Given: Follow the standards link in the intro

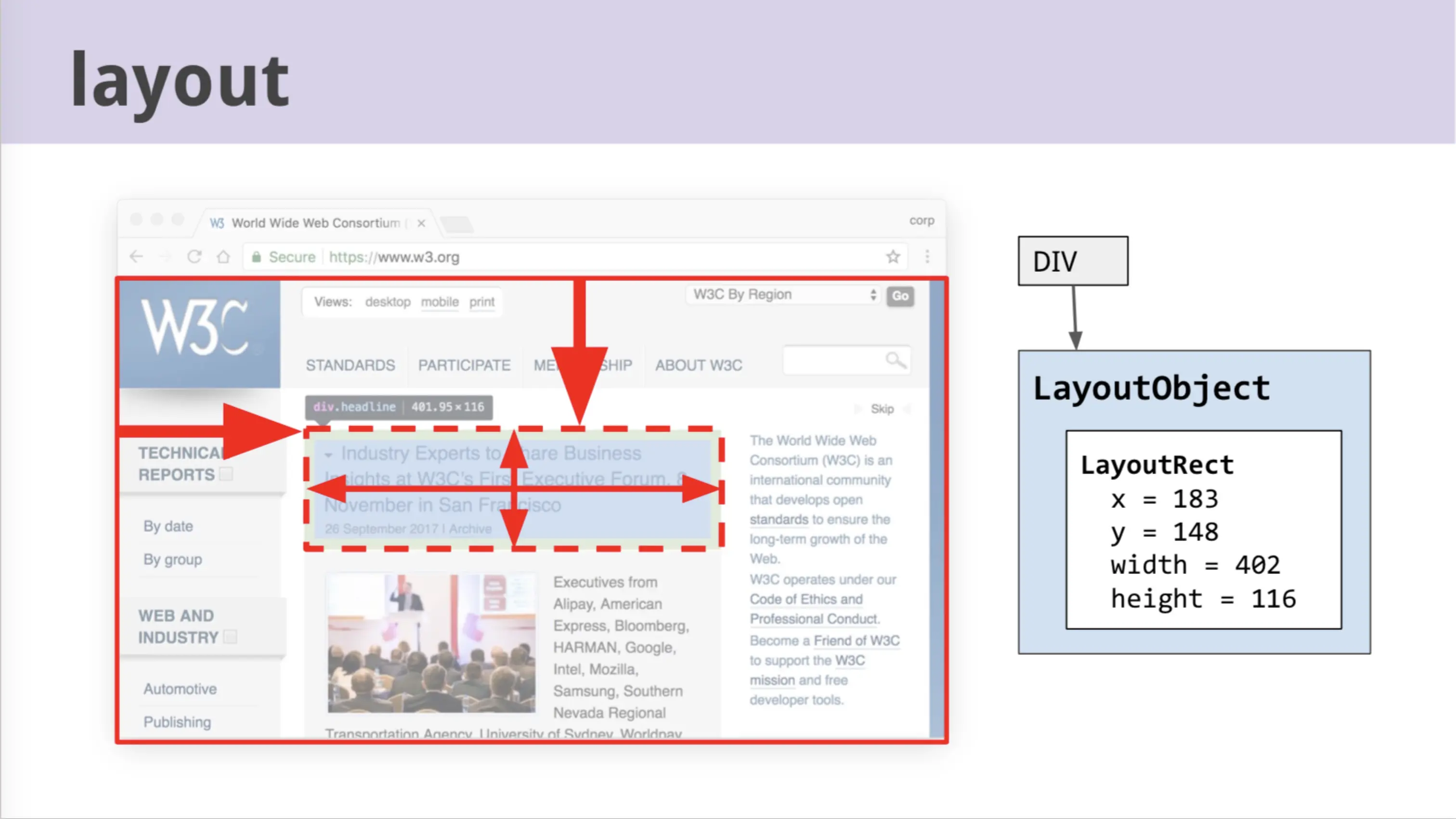Looking at the screenshot, I should coord(779,520).
